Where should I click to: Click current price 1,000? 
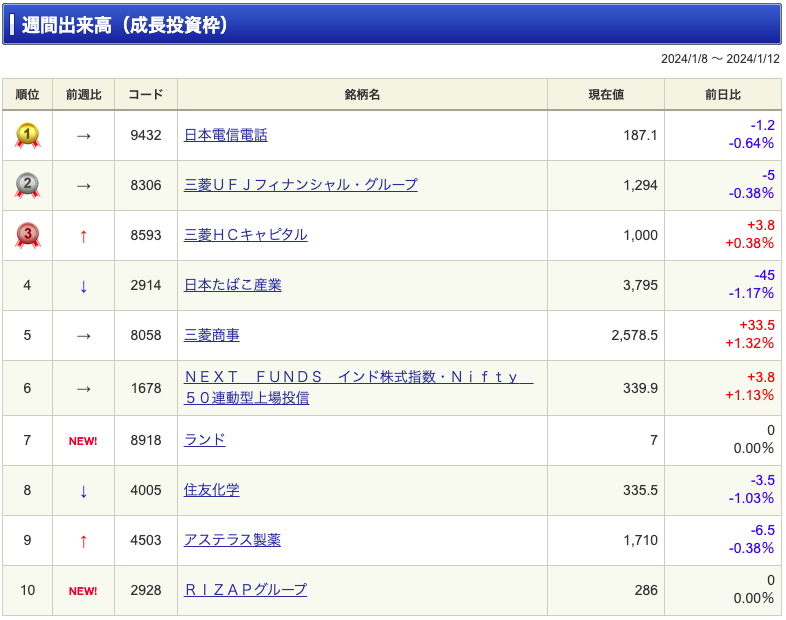[x=640, y=235]
